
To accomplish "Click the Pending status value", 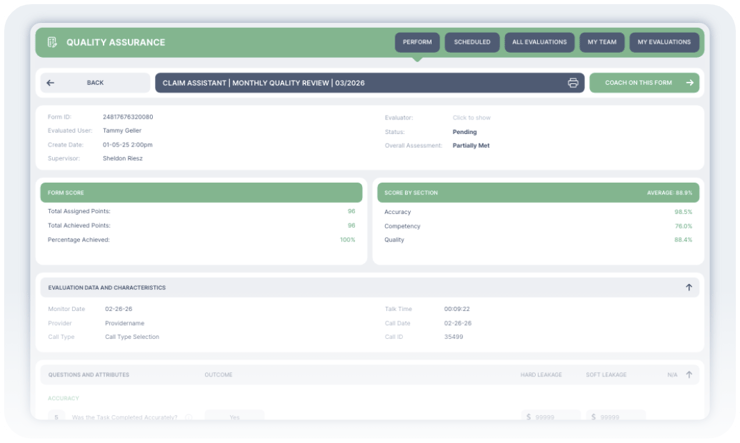I will 464,132.
